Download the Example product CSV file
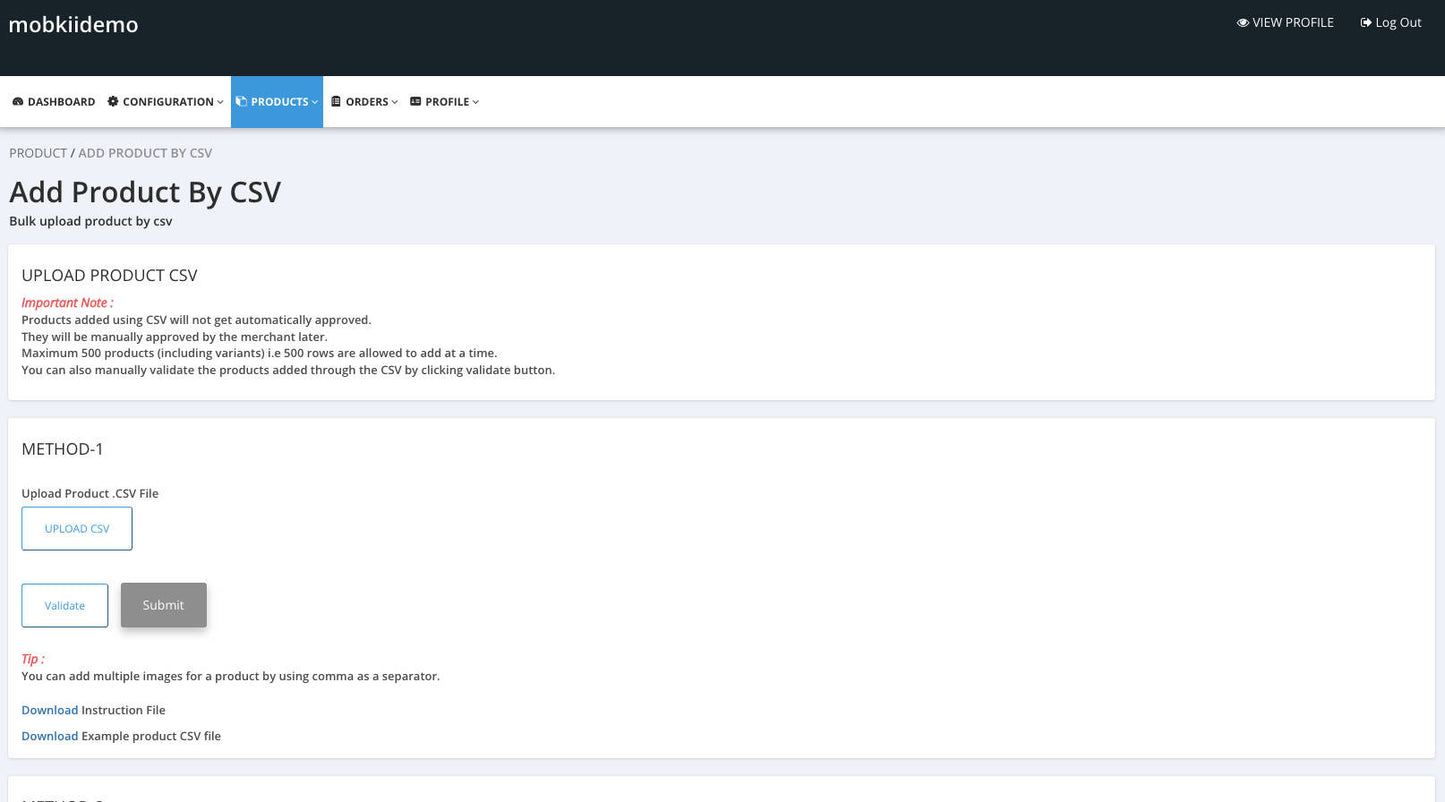 [x=50, y=736]
